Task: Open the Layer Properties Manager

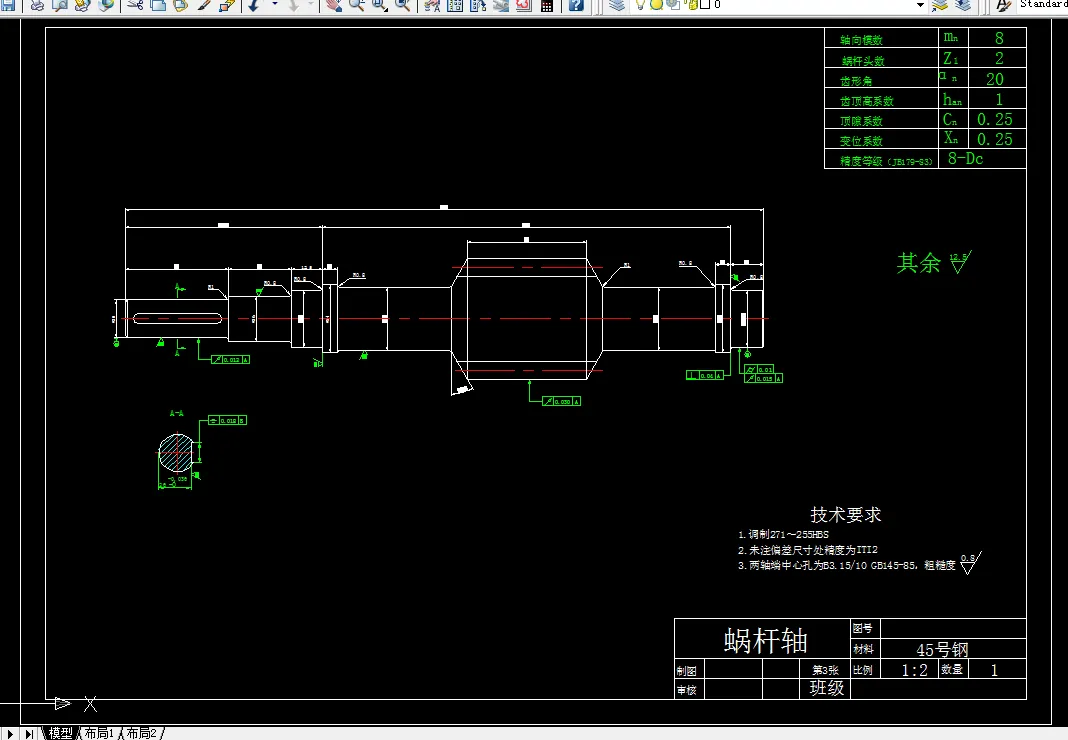Action: coord(616,5)
